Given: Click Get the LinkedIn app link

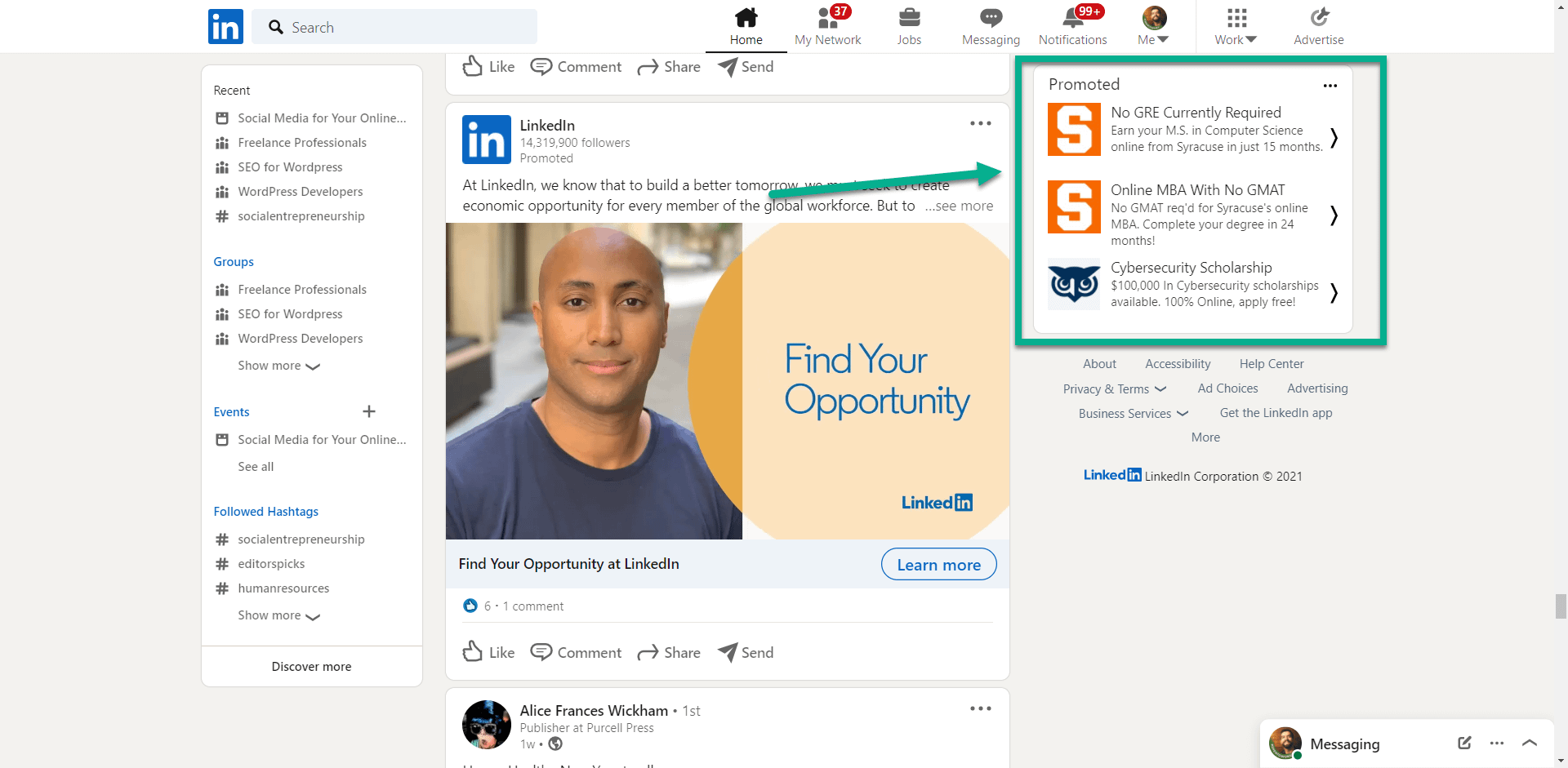Looking at the screenshot, I should coord(1276,413).
